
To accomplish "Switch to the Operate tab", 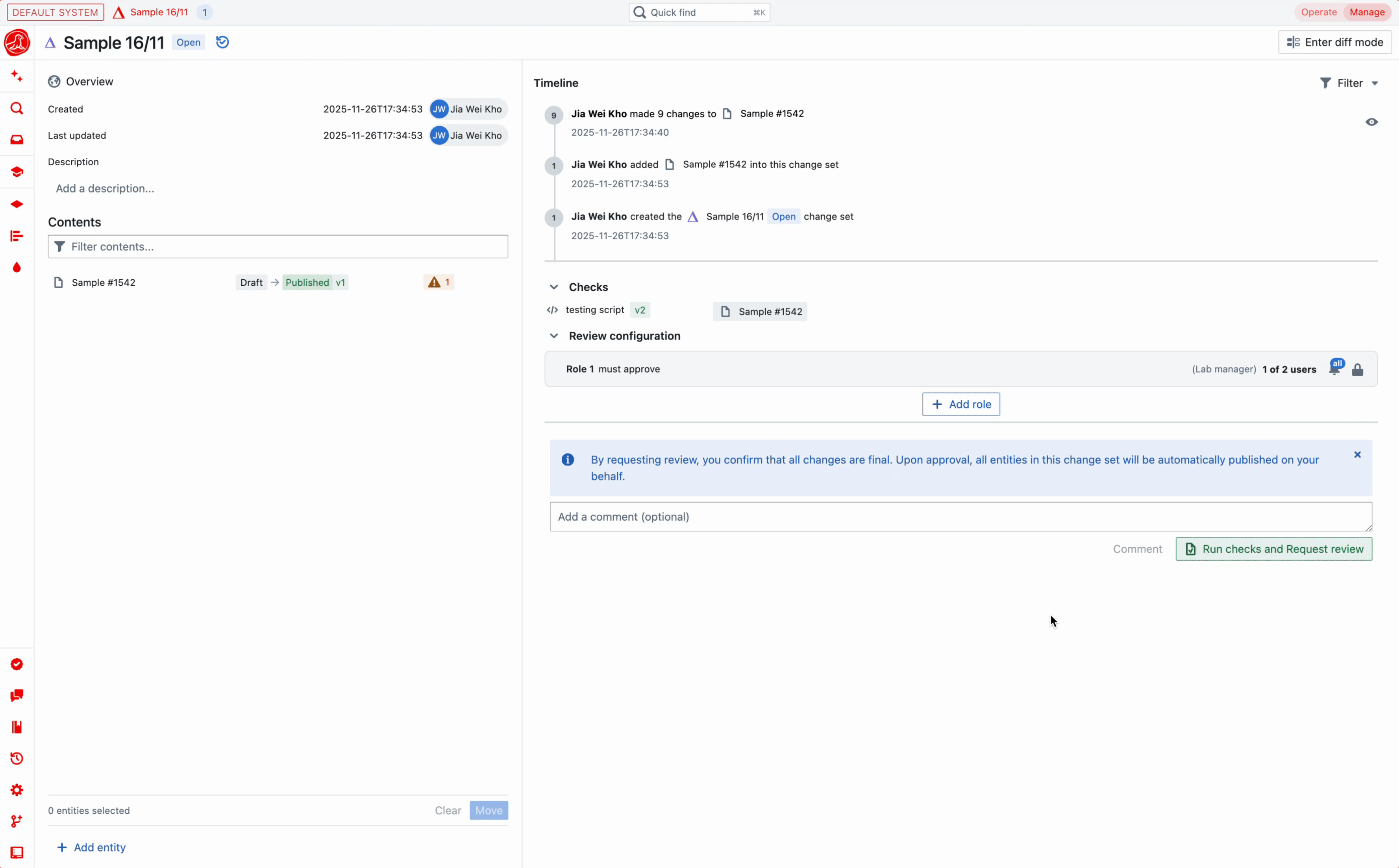I will [1319, 11].
